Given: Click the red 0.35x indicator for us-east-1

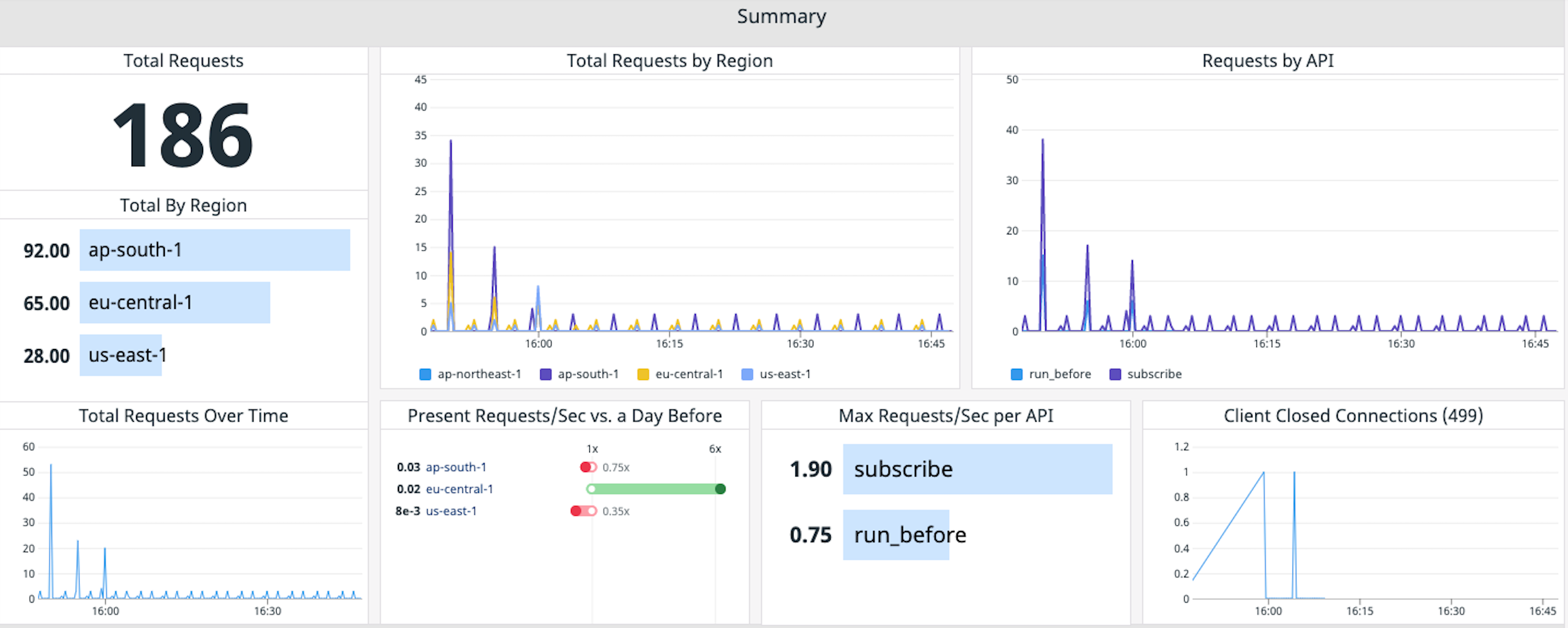Looking at the screenshot, I should (x=583, y=511).
